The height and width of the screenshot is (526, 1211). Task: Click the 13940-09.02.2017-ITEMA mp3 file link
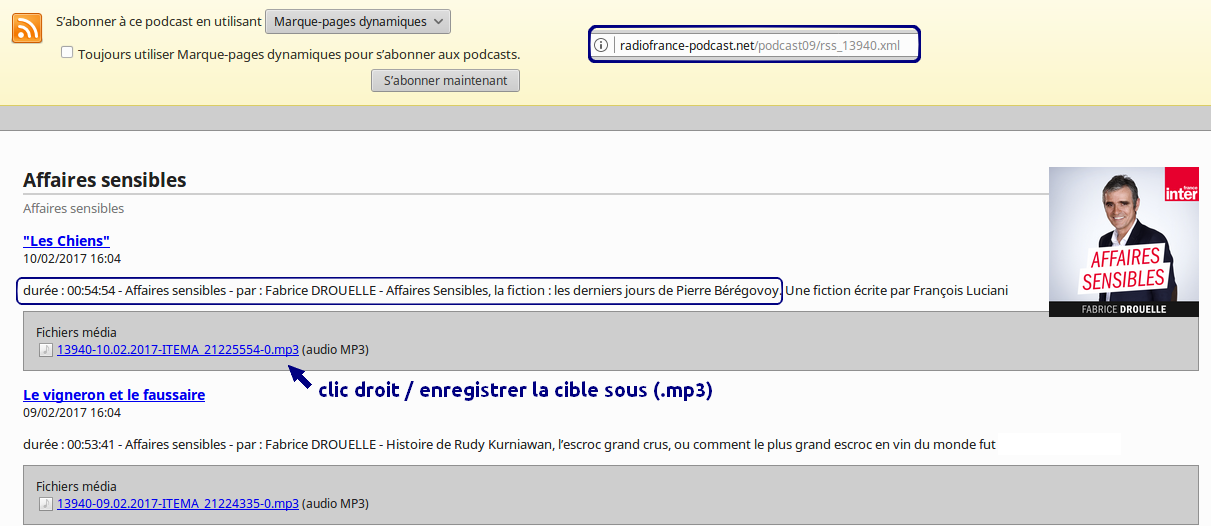click(178, 504)
